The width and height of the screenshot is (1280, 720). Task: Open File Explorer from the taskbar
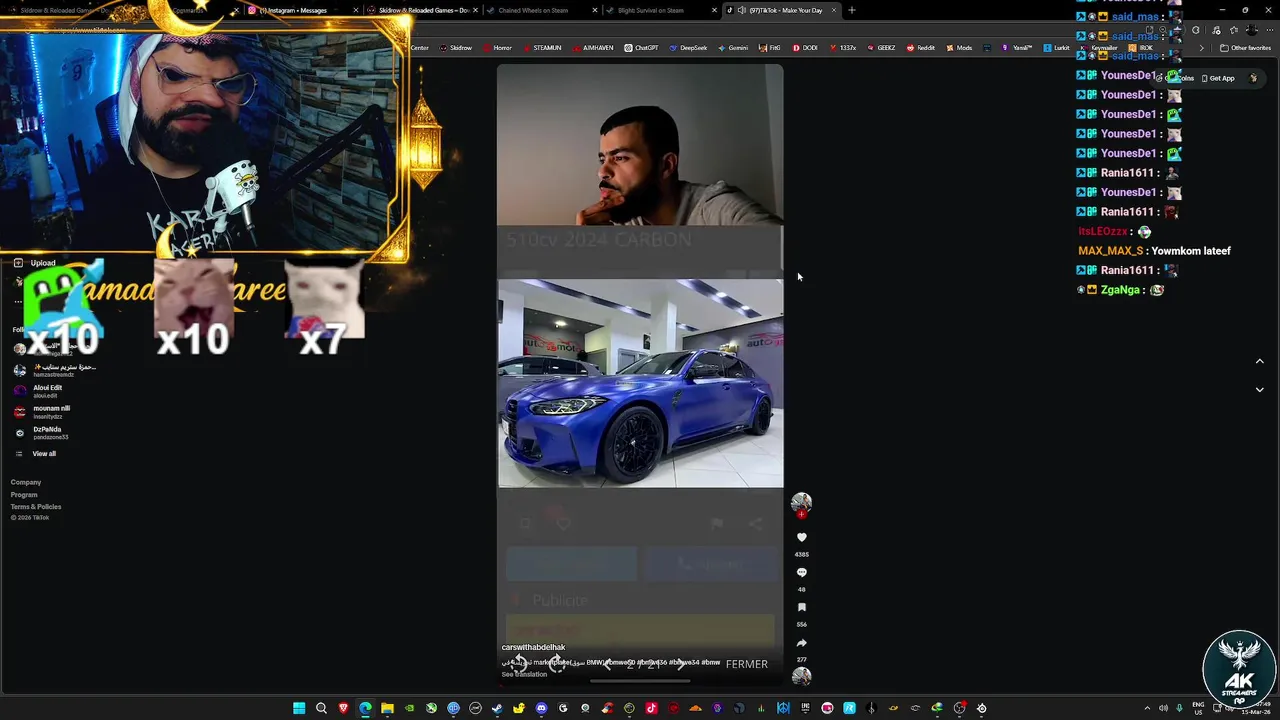387,708
